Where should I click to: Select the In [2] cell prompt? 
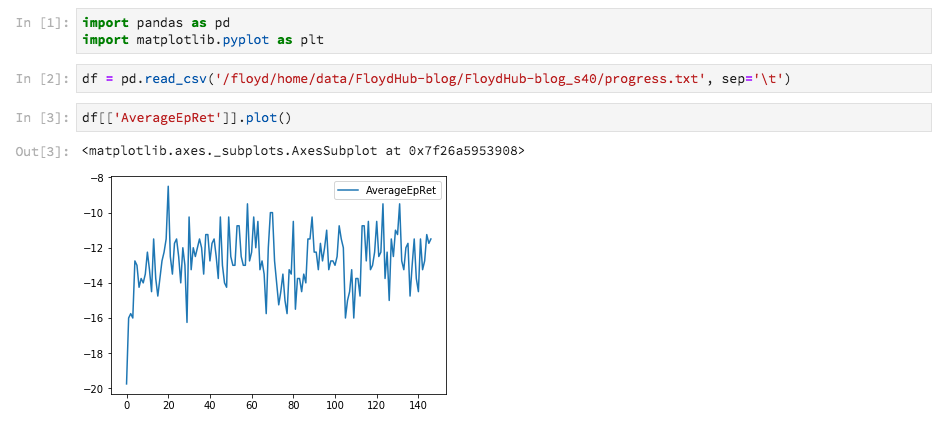(x=42, y=79)
